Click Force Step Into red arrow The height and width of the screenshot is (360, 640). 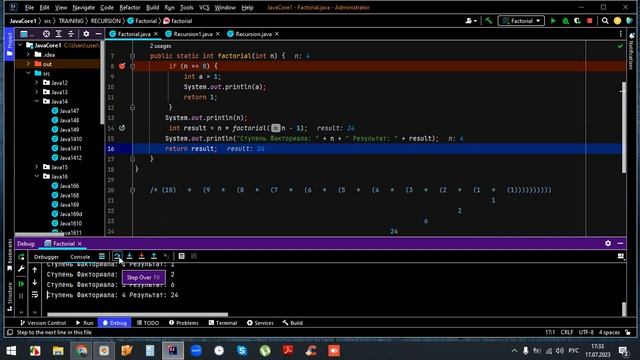pyautogui.click(x=142, y=256)
